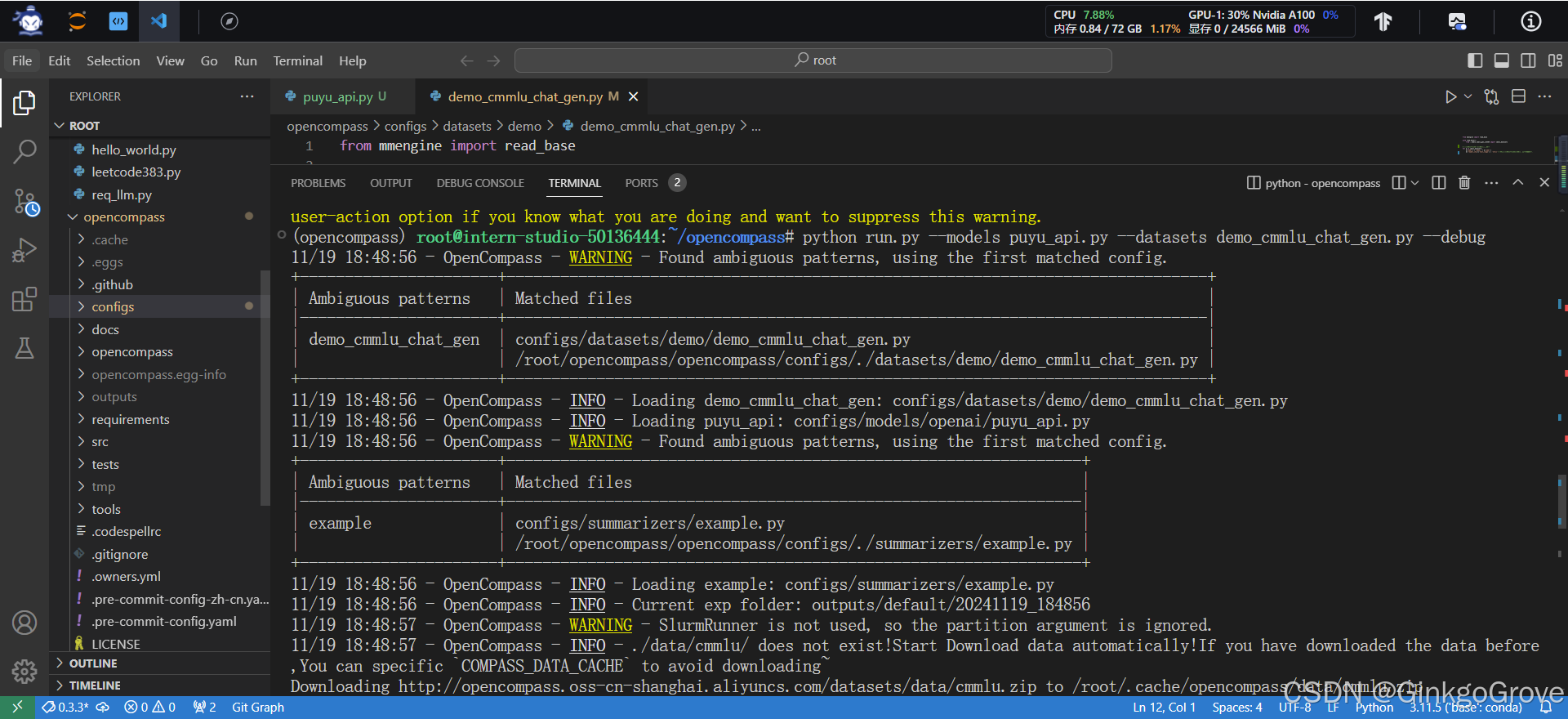Open hello_world.py from explorer

(x=133, y=150)
